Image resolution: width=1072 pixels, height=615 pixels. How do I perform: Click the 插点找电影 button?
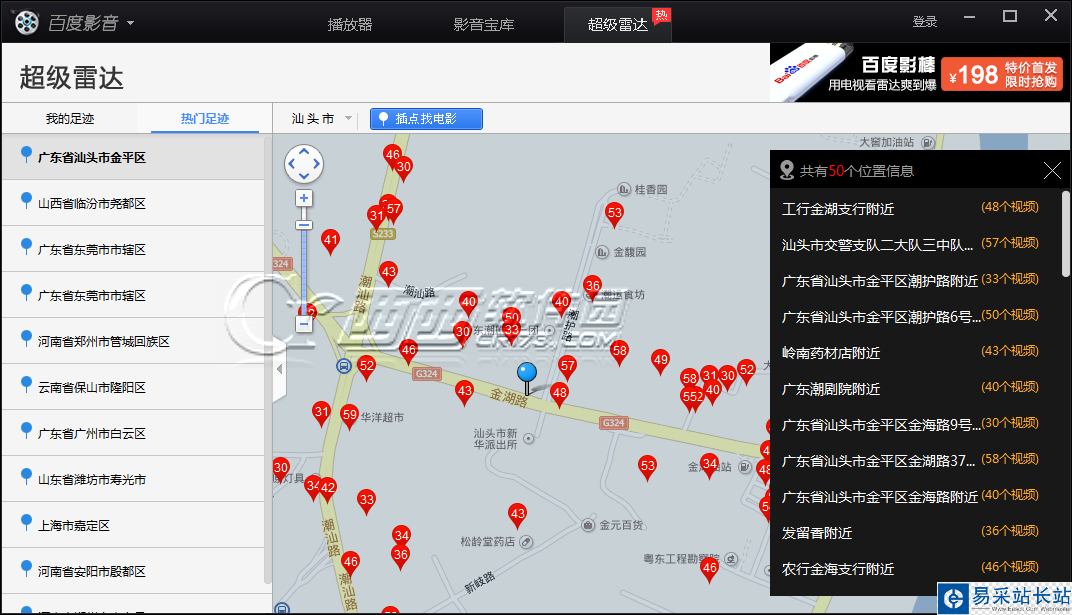pos(426,119)
